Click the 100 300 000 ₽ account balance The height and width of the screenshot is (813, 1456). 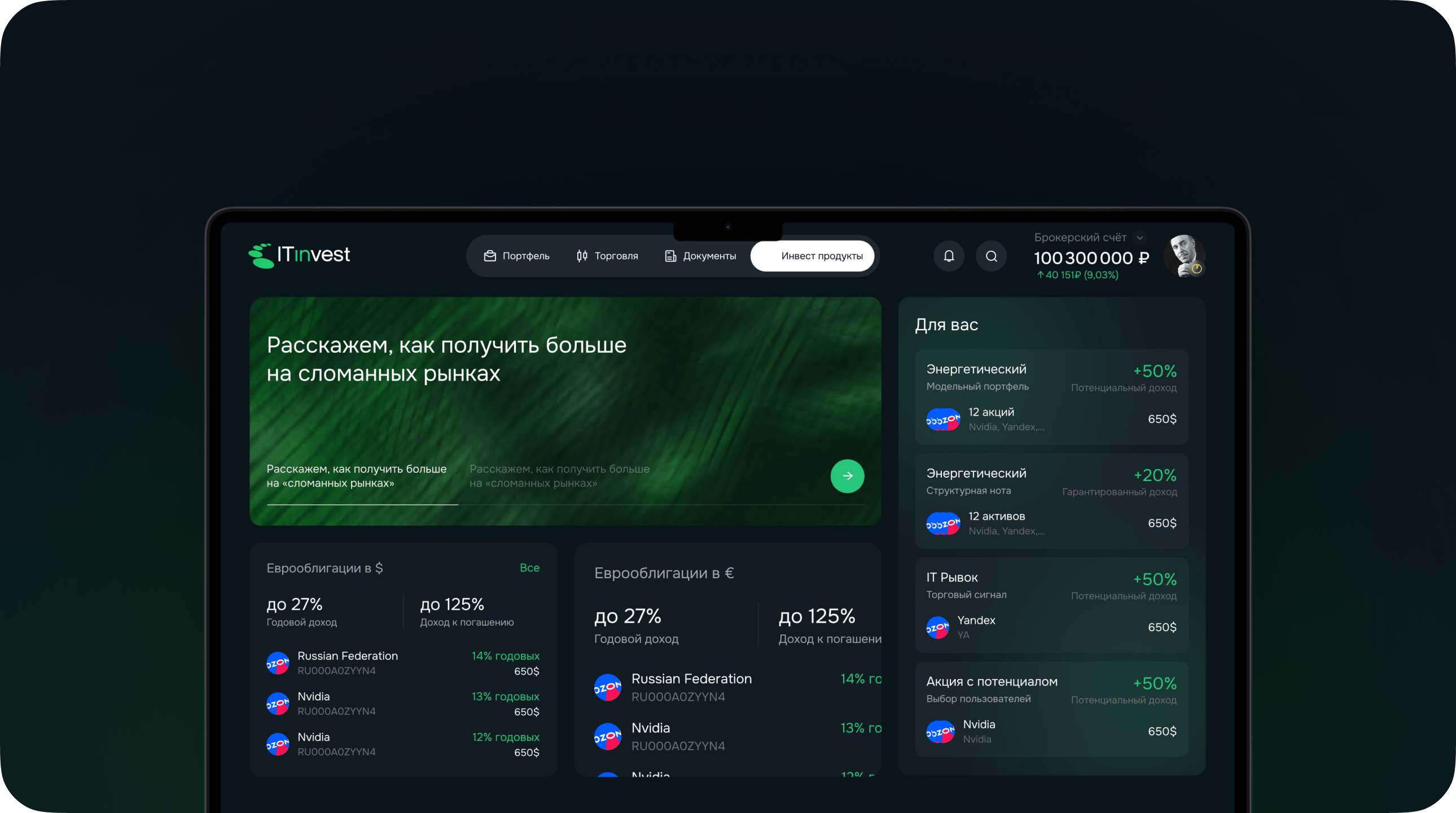tap(1091, 259)
